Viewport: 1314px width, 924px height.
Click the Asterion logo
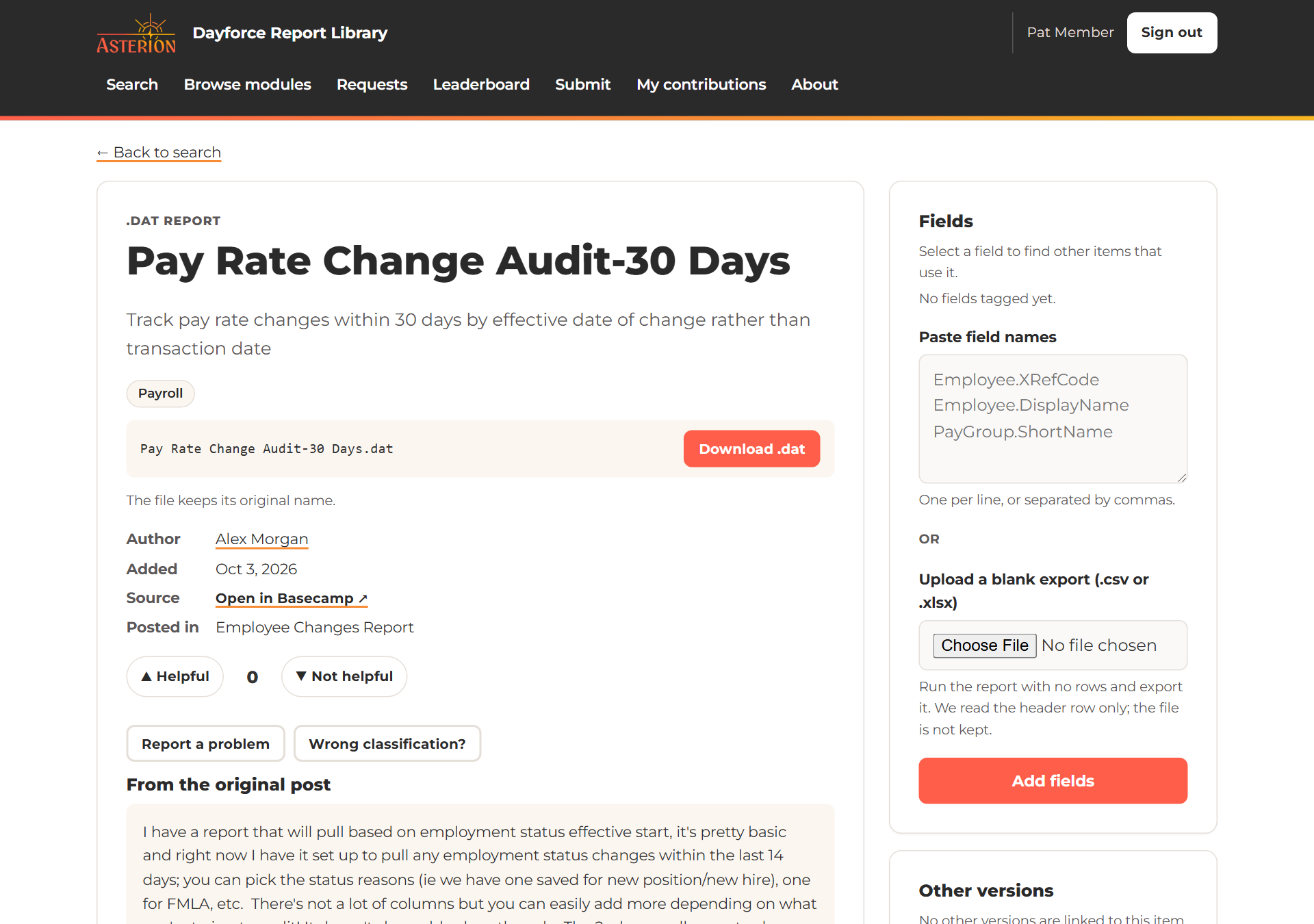pos(136,33)
